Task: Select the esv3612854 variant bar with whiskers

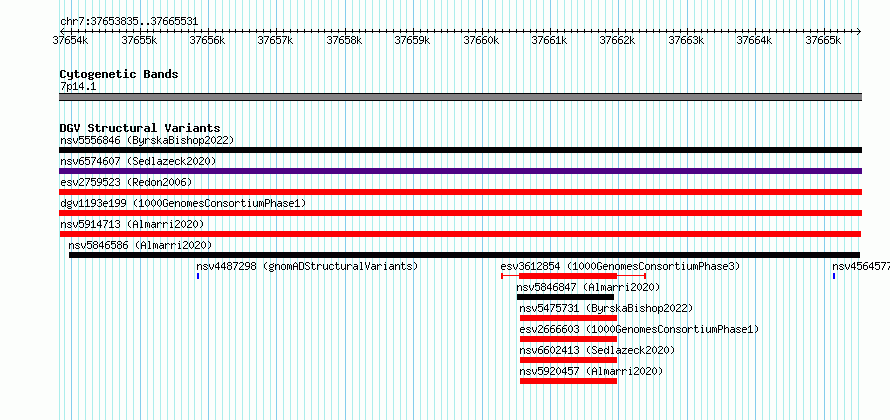Action: pyautogui.click(x=573, y=276)
